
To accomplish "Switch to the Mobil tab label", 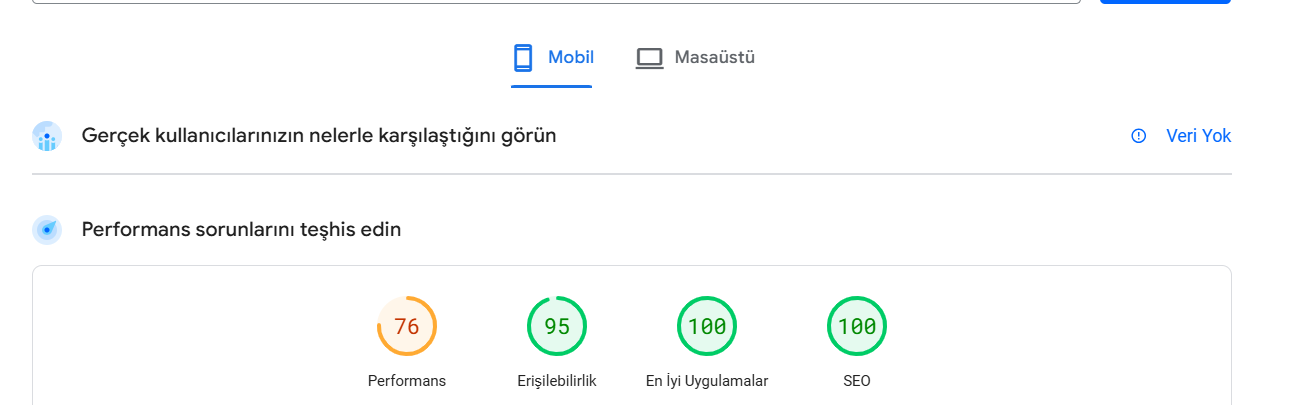I will click(x=571, y=57).
